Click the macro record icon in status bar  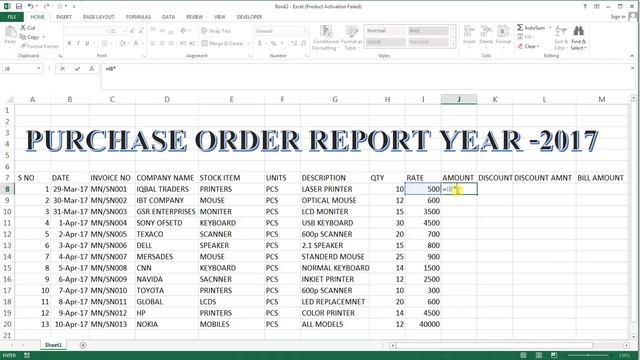[x=27, y=356]
